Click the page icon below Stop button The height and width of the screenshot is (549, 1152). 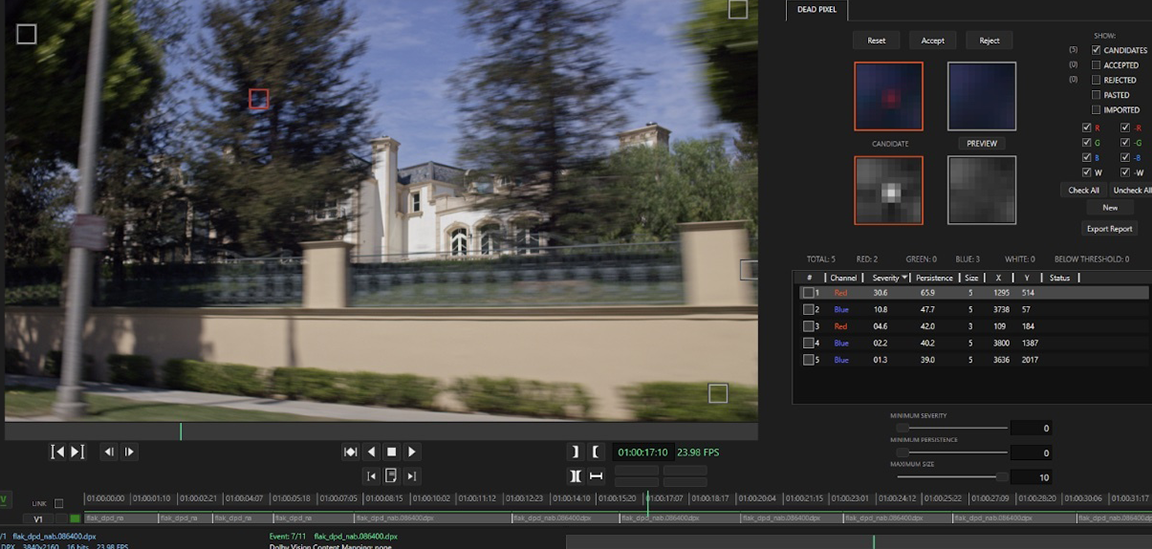(x=391, y=476)
